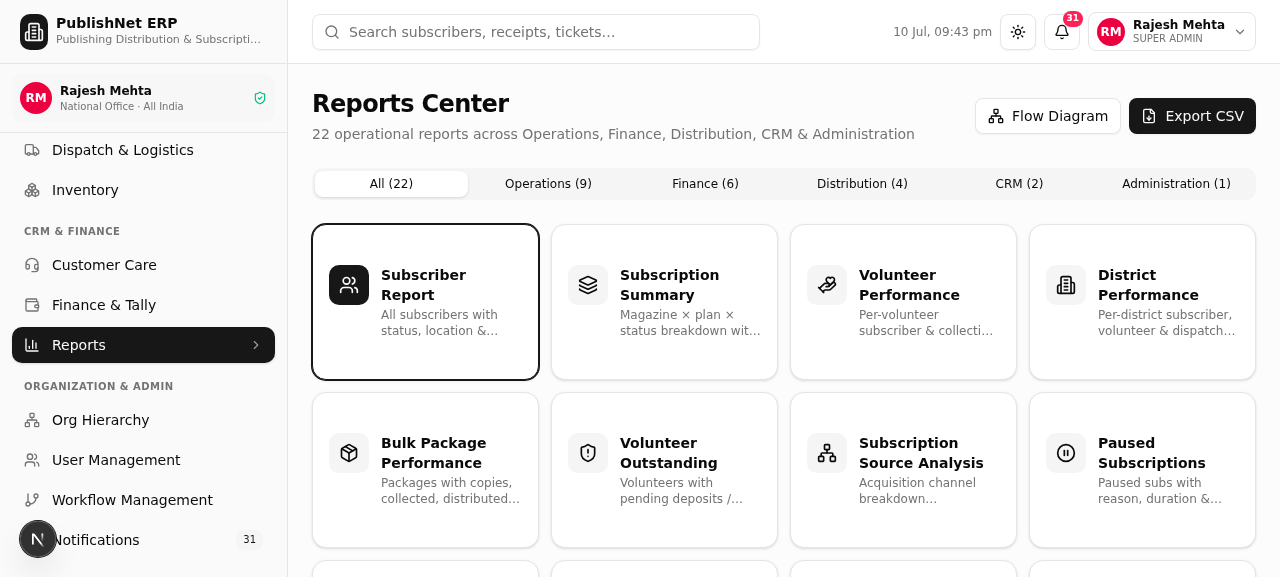Click the Volunteer Outstanding shield alert icon
1280x577 pixels.
[x=588, y=453]
